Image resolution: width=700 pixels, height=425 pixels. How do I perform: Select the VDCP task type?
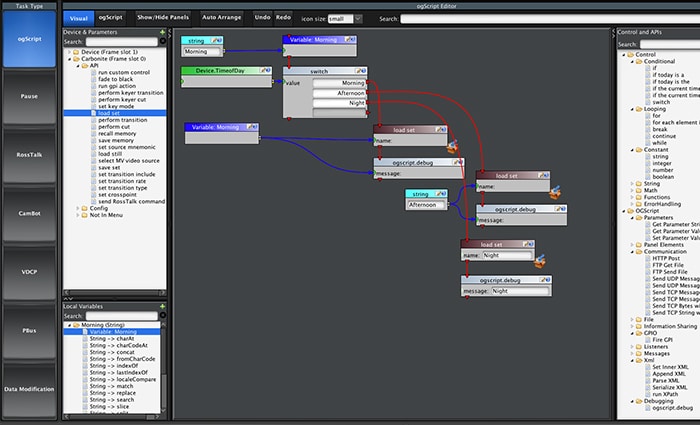(29, 272)
